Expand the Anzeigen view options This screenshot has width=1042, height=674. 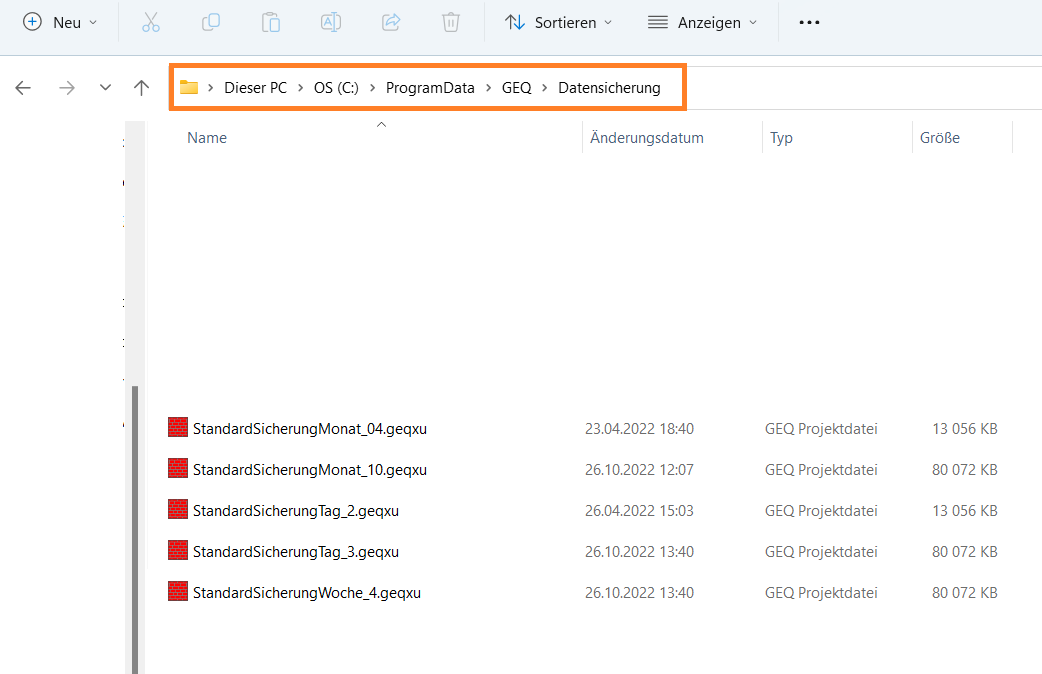pos(702,22)
